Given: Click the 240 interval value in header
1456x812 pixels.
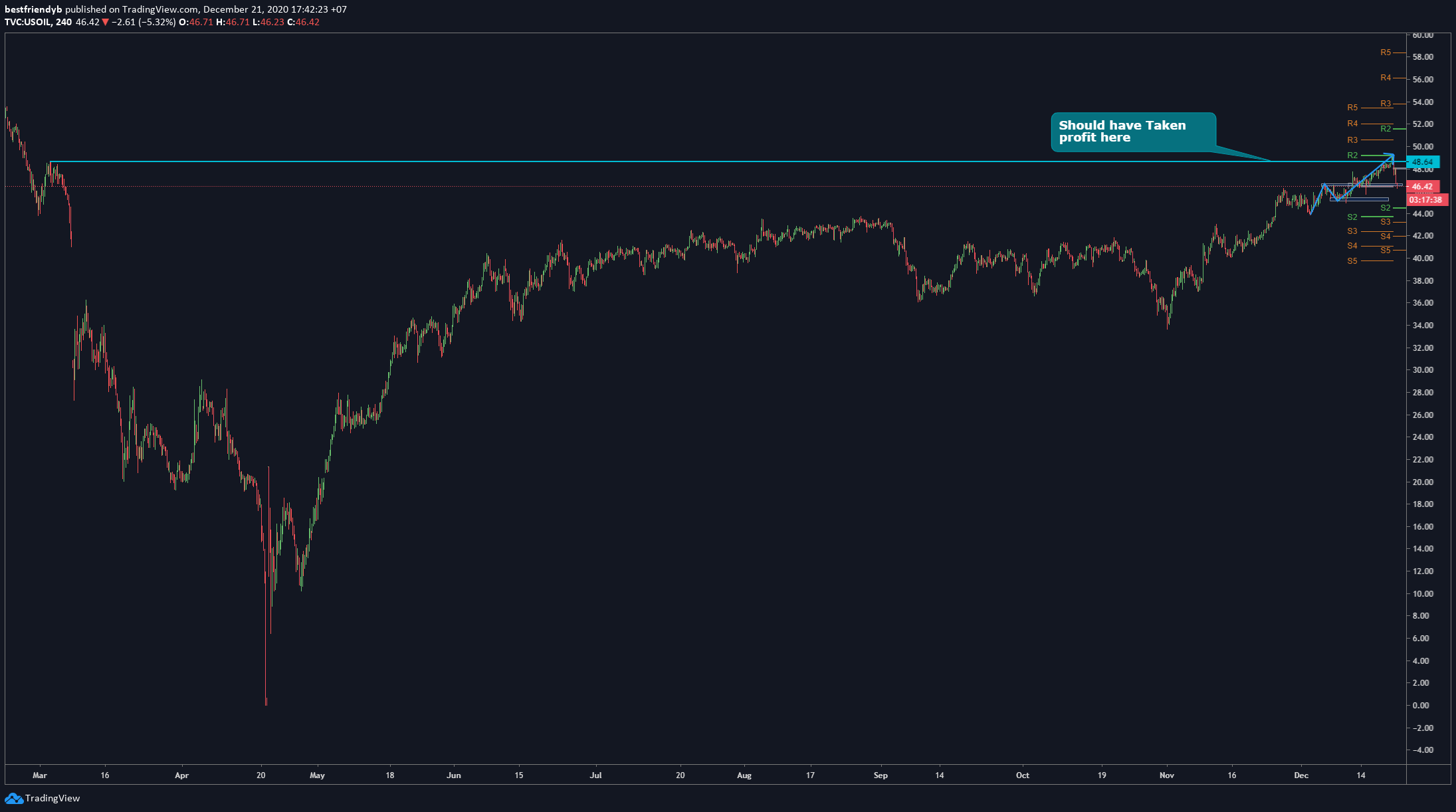Looking at the screenshot, I should click(x=64, y=22).
